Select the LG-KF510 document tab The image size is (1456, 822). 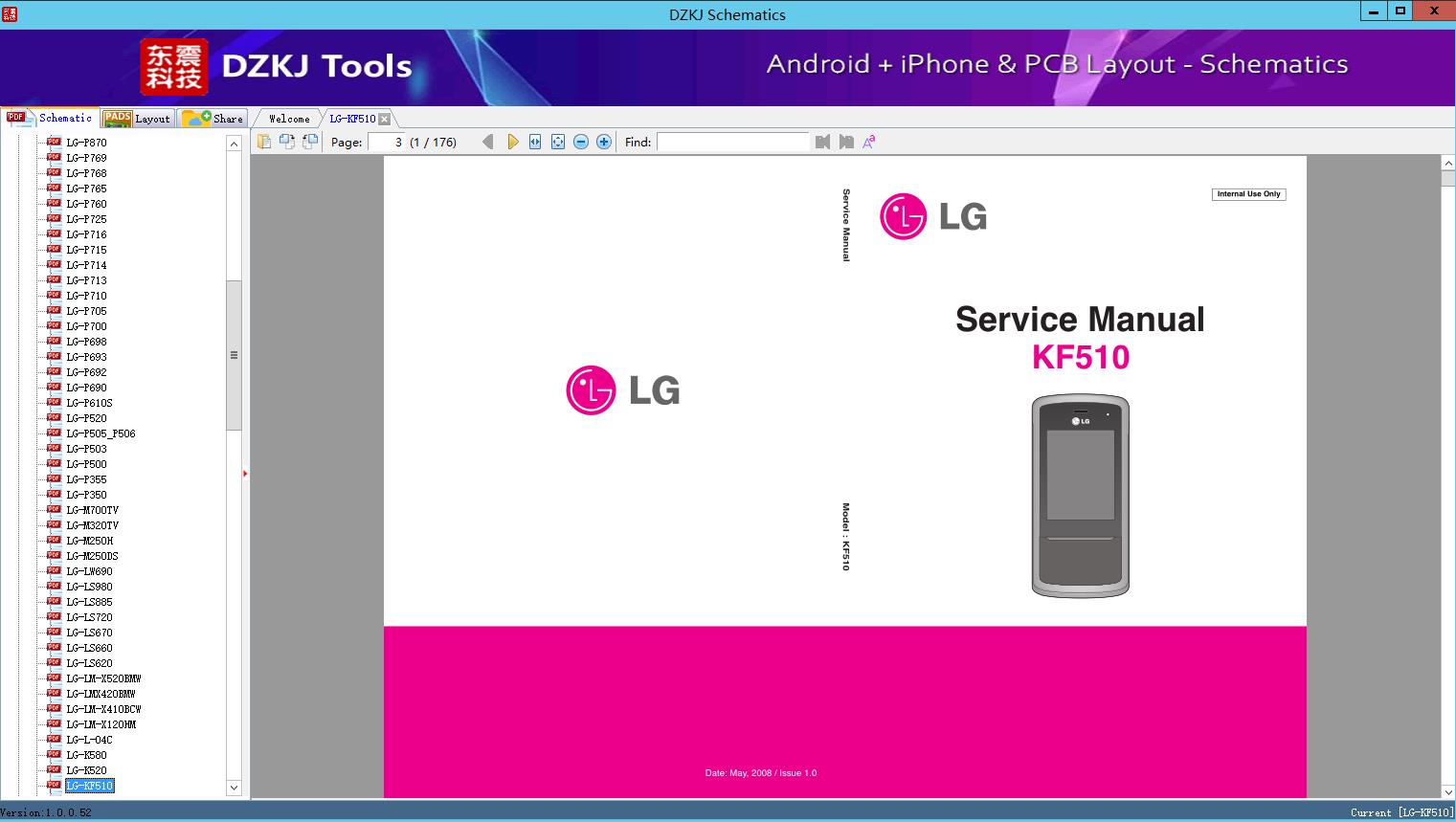click(352, 119)
